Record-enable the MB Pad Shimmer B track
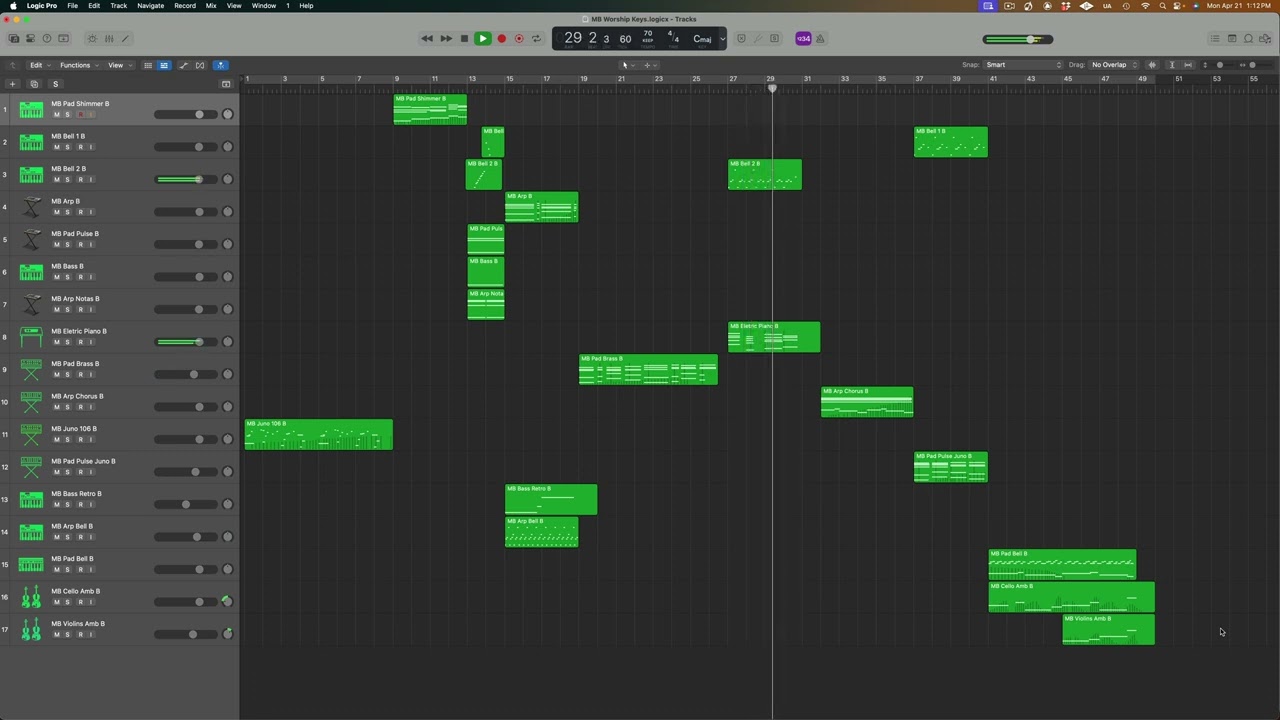Viewport: 1280px width, 720px height. click(80, 114)
